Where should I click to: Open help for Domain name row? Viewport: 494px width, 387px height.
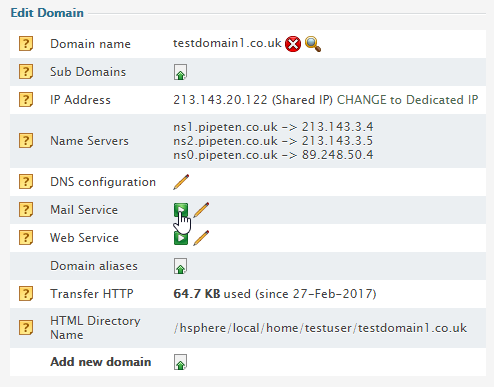[26, 44]
